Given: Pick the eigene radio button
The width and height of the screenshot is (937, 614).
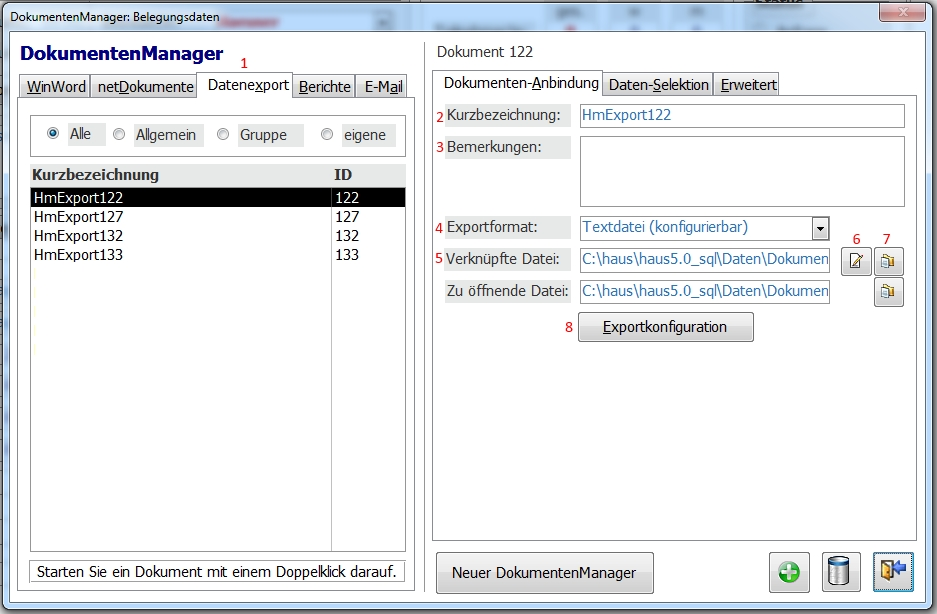Looking at the screenshot, I should pos(326,134).
